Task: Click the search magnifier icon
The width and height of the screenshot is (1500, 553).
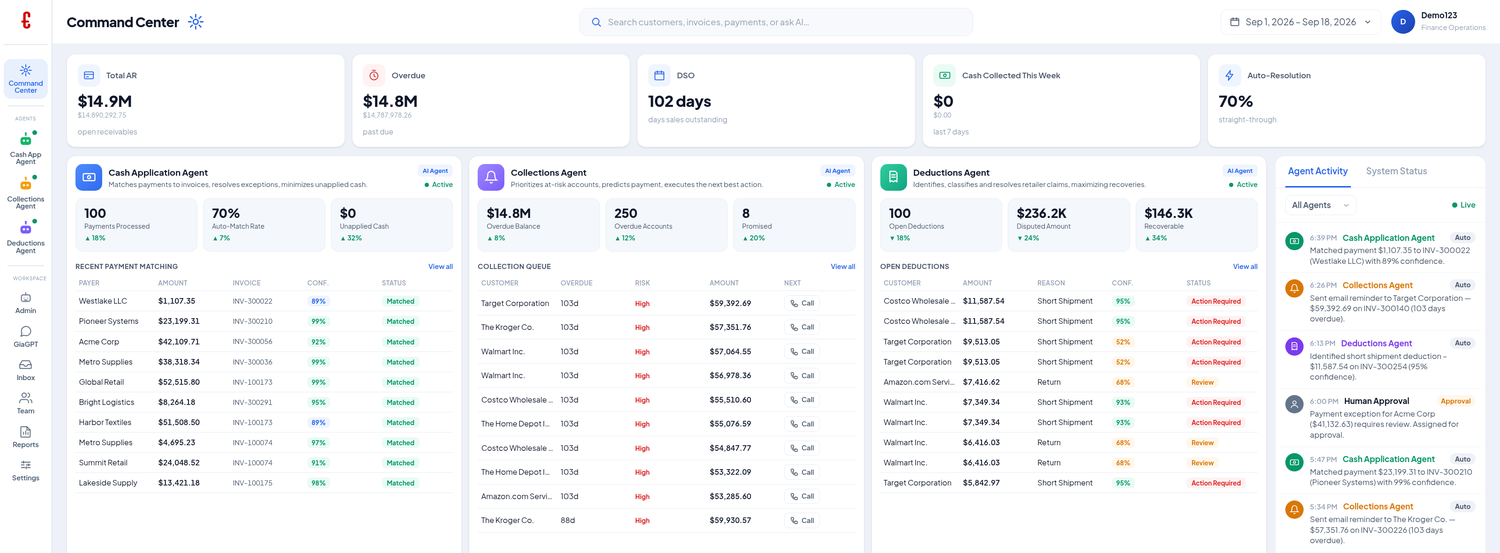Action: pos(597,22)
